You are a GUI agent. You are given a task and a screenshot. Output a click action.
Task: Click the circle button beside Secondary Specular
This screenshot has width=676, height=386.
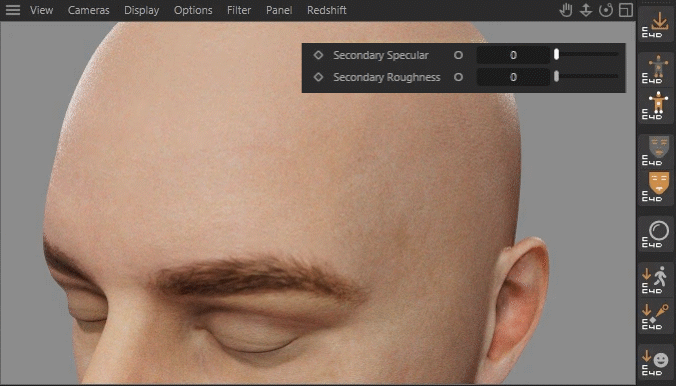(458, 55)
